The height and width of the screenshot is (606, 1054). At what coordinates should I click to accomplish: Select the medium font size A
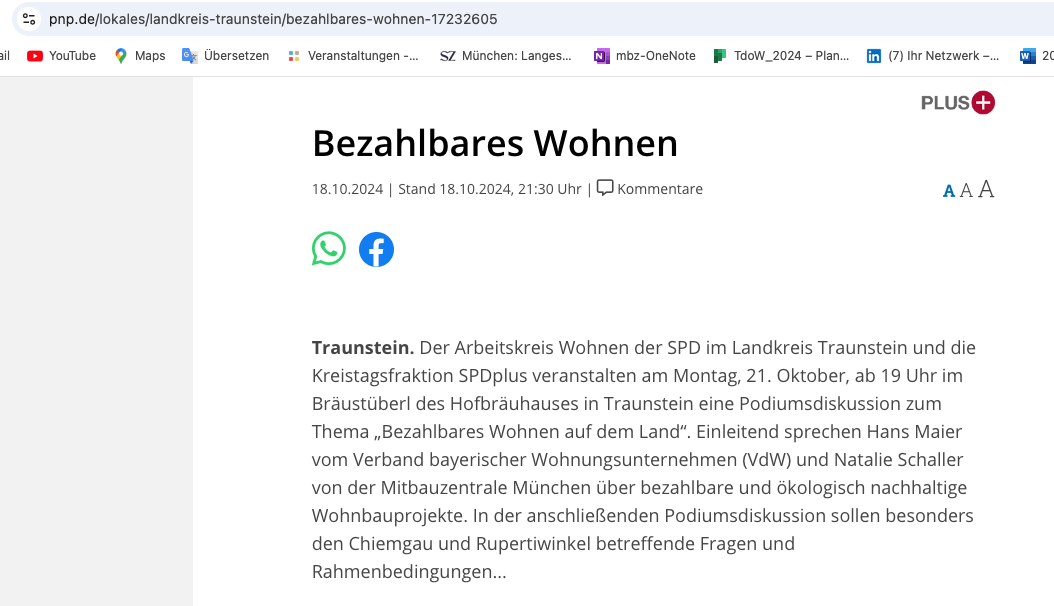click(x=966, y=190)
